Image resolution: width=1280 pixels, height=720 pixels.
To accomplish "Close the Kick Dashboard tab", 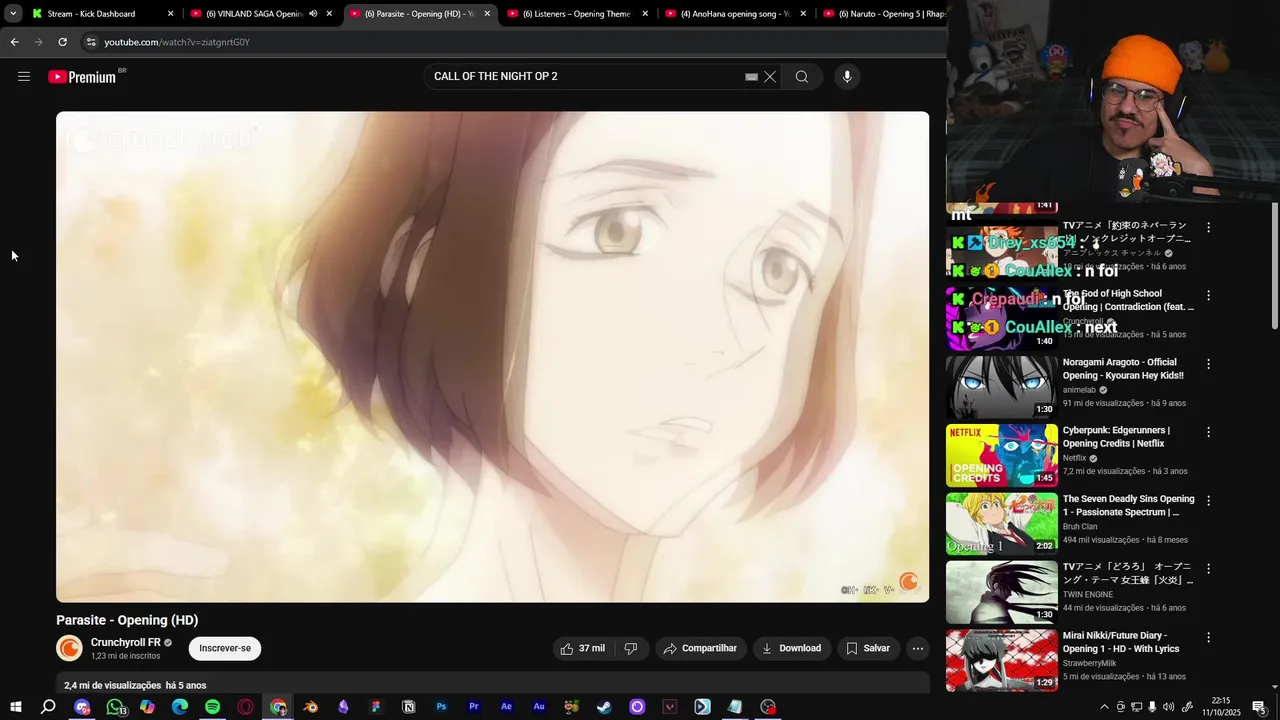I will click(x=171, y=14).
